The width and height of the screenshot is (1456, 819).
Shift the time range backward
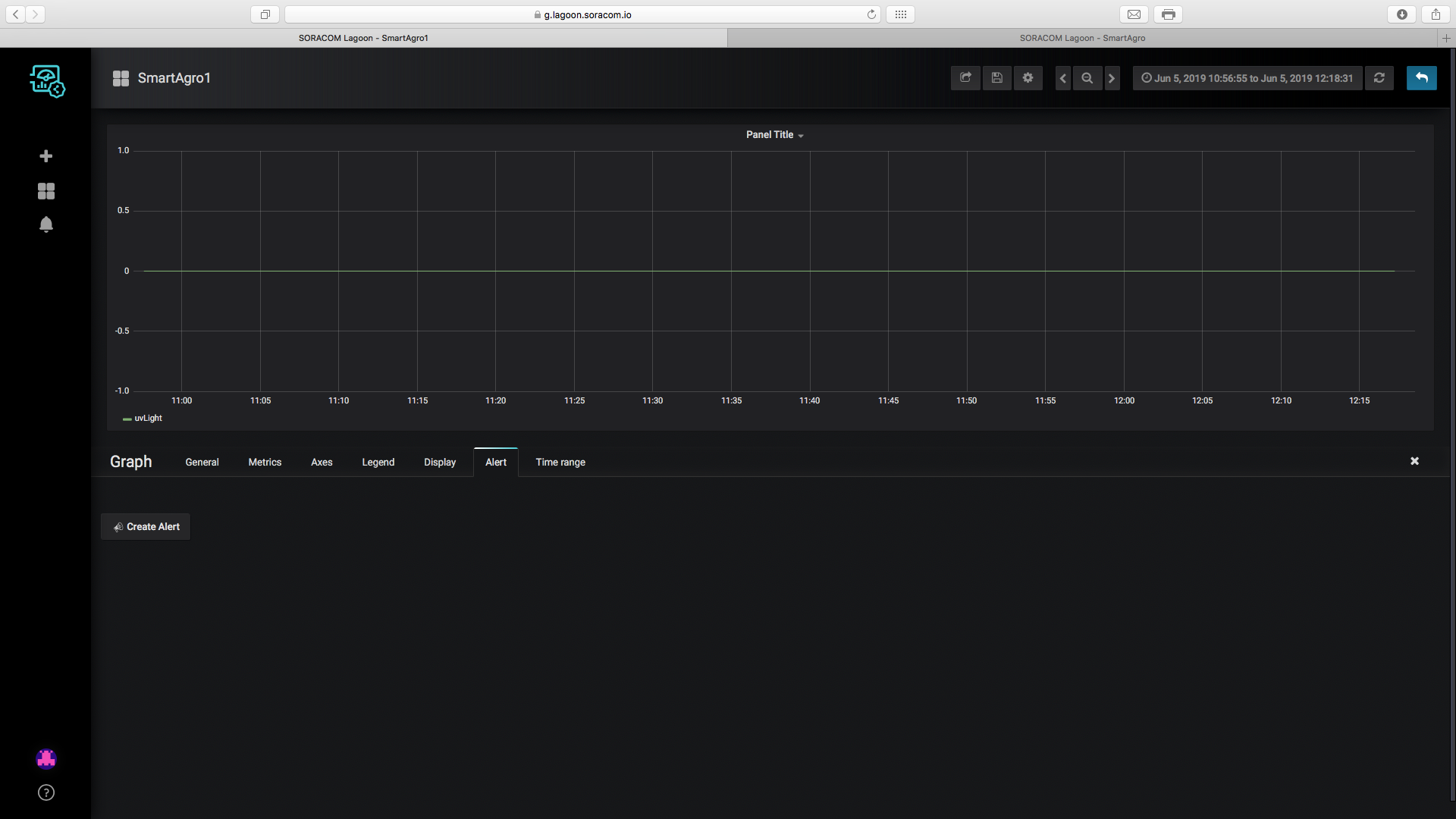click(x=1062, y=78)
